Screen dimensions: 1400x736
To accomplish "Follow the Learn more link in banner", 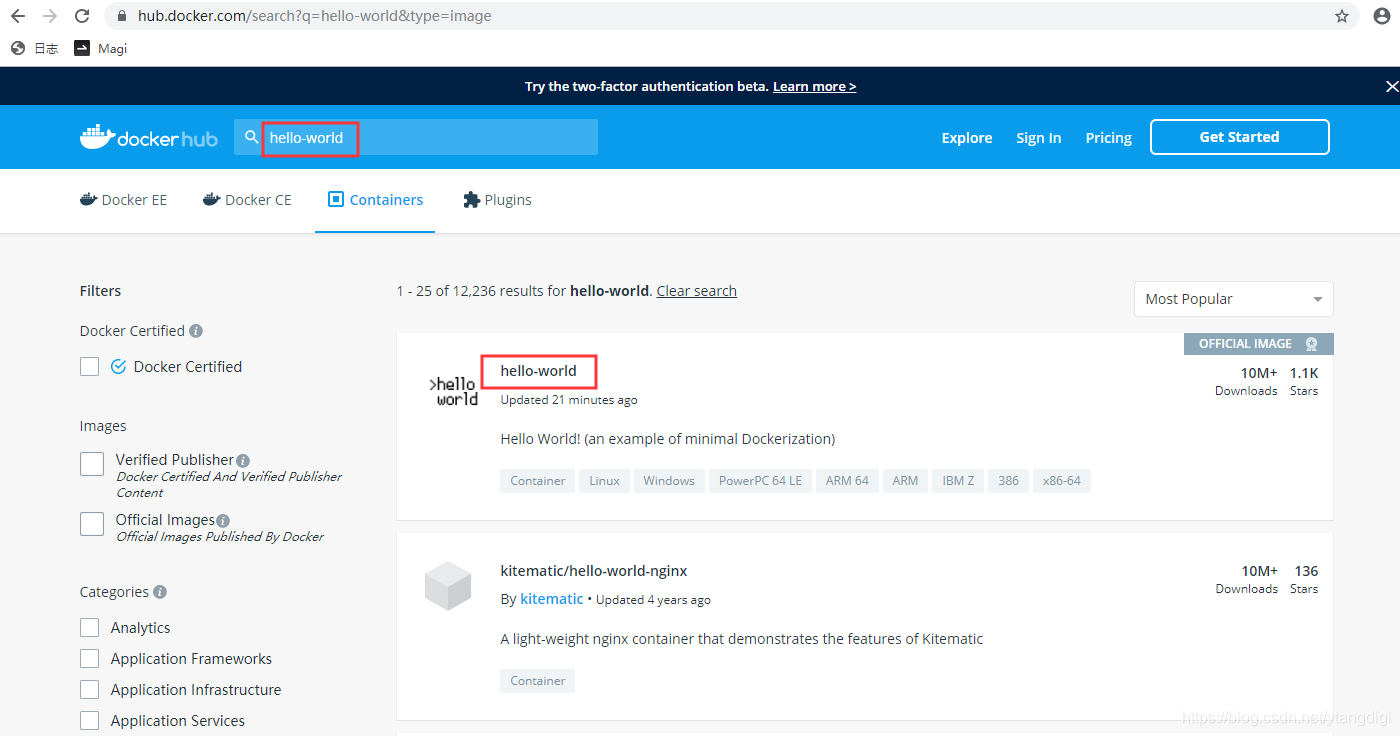I will (x=814, y=86).
